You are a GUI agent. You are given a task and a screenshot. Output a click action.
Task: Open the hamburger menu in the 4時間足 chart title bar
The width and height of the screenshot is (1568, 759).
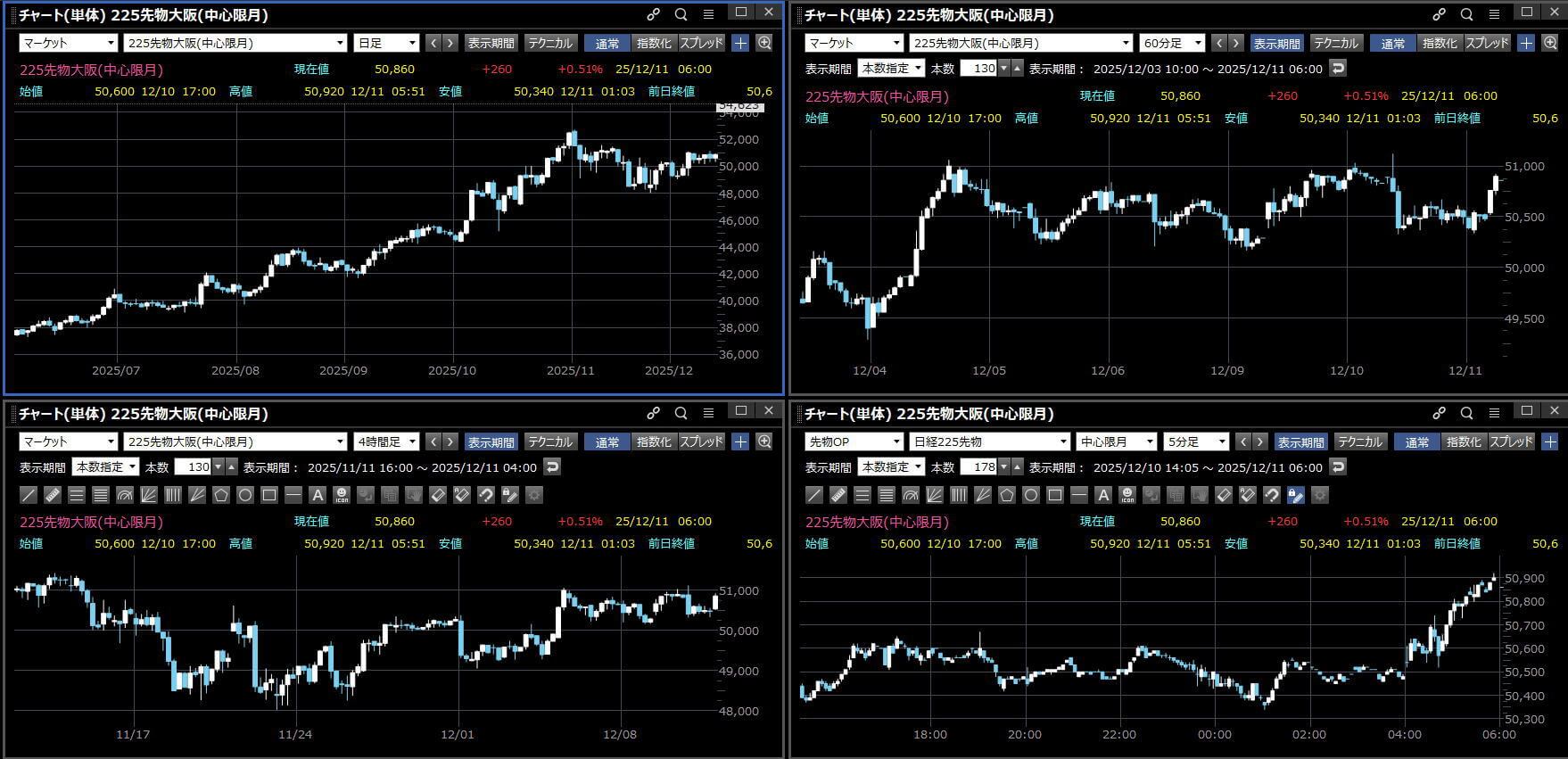point(708,413)
